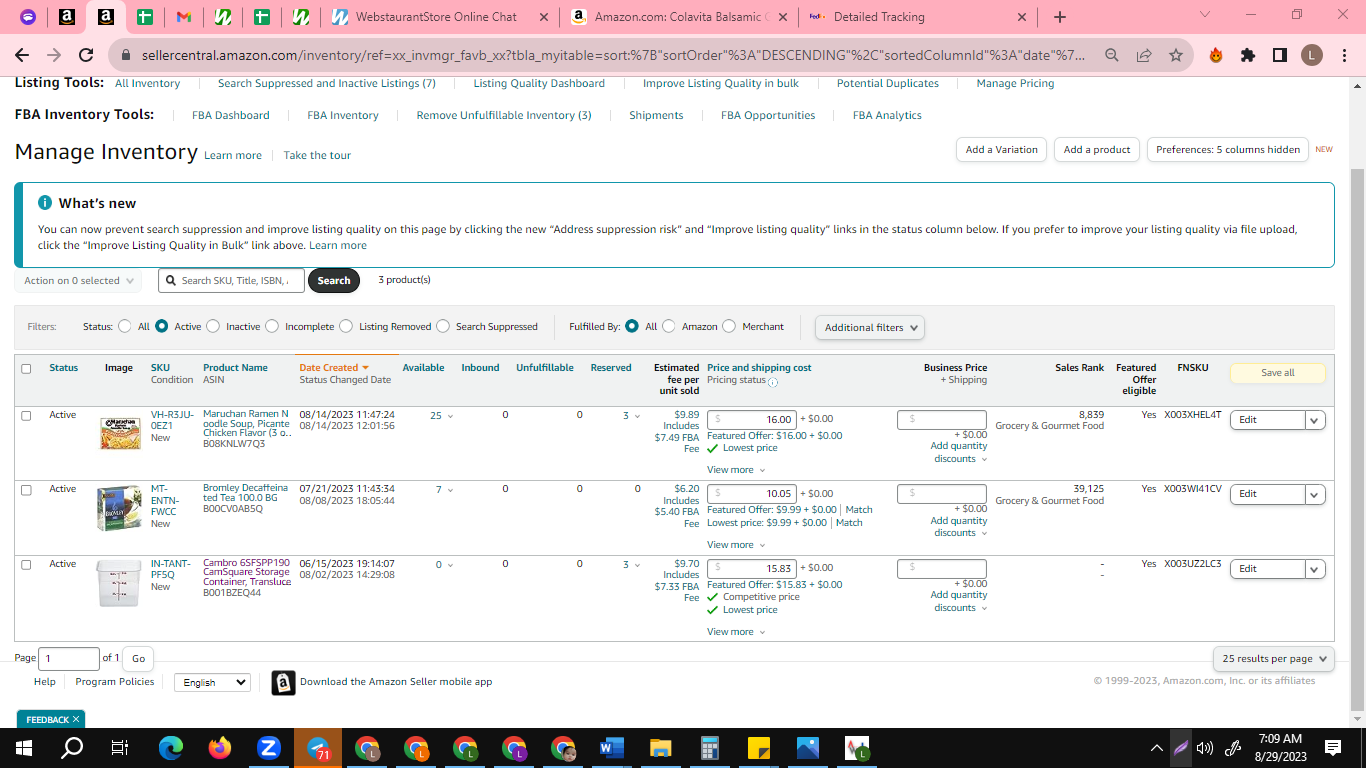This screenshot has width=1366, height=768.
Task: Toggle the Chrome side panel icon
Action: coord(1279,56)
